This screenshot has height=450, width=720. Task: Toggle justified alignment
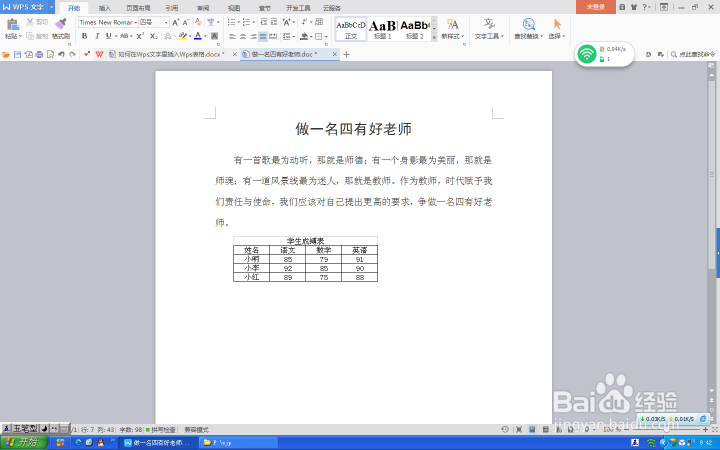tap(263, 36)
